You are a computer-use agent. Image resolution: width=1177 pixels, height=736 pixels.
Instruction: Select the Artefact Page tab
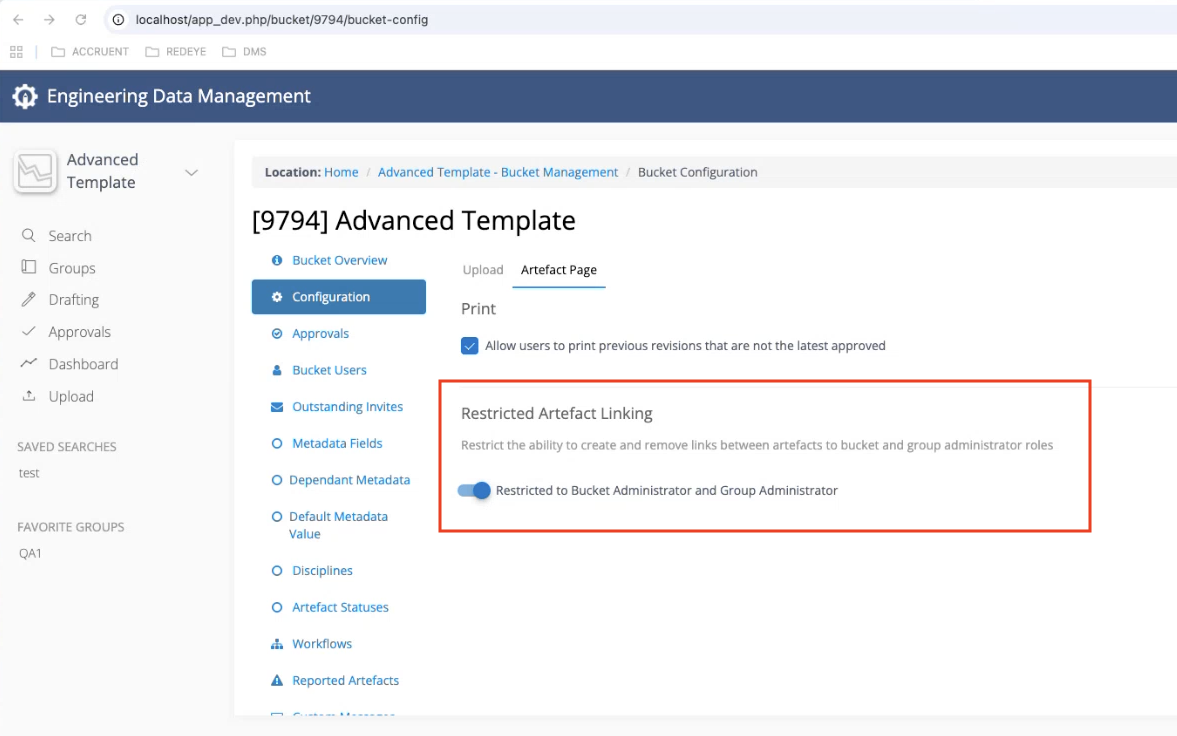click(558, 270)
